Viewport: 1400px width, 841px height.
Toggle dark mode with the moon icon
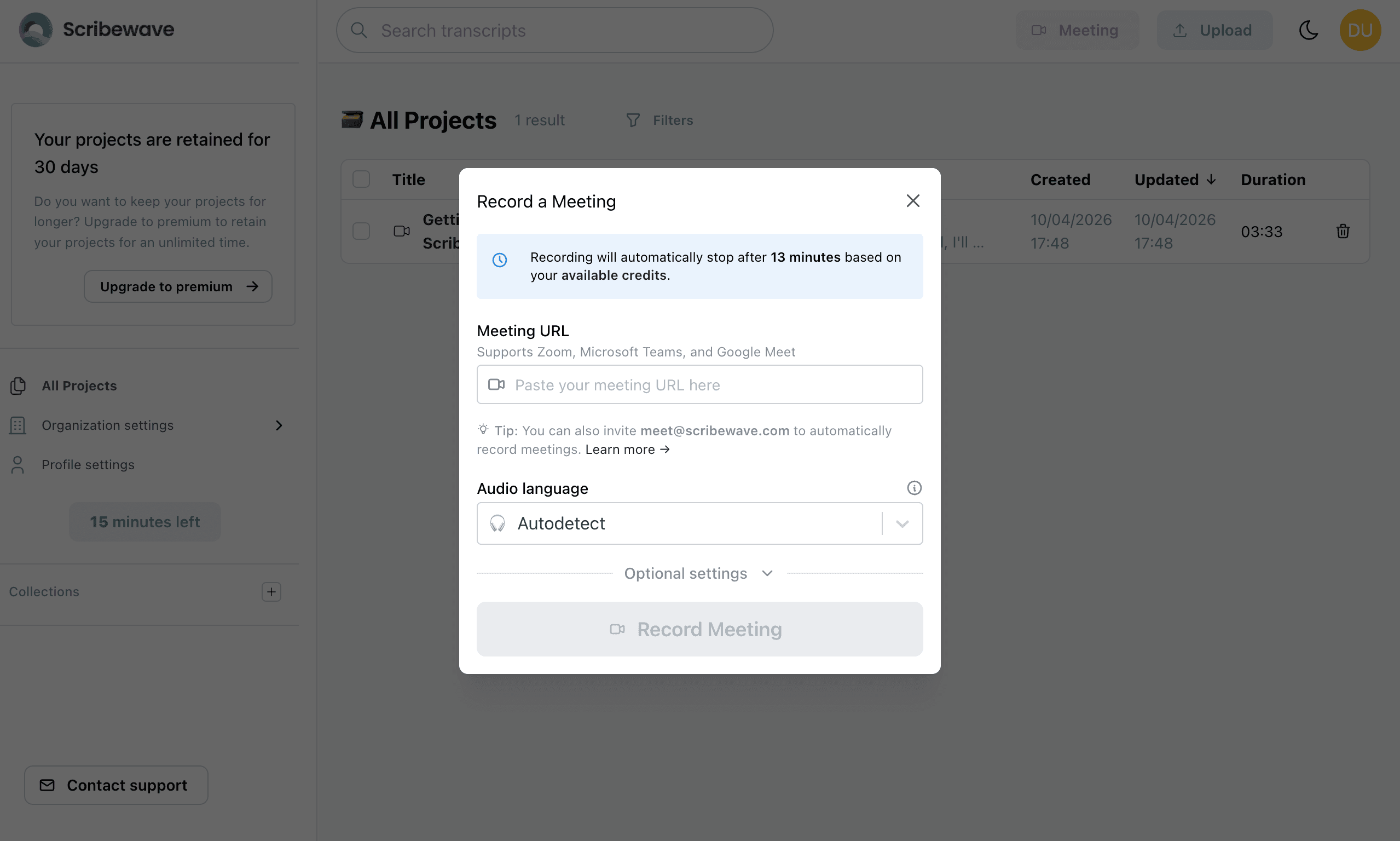click(x=1308, y=30)
